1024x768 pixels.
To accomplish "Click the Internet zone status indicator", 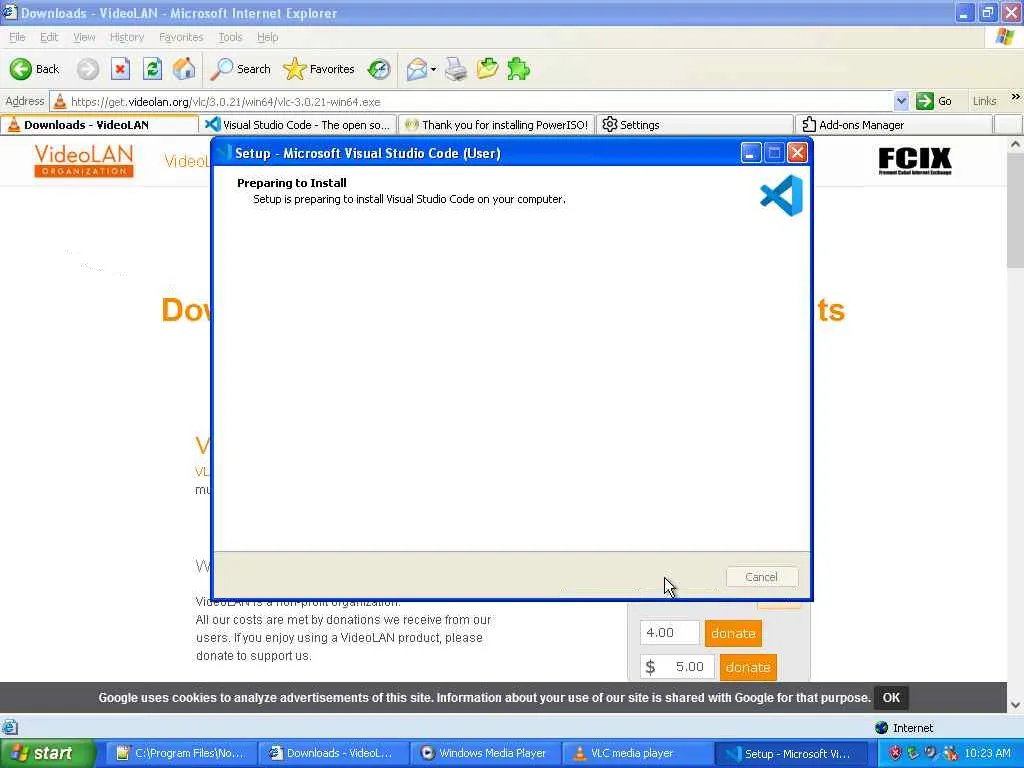I will [904, 728].
